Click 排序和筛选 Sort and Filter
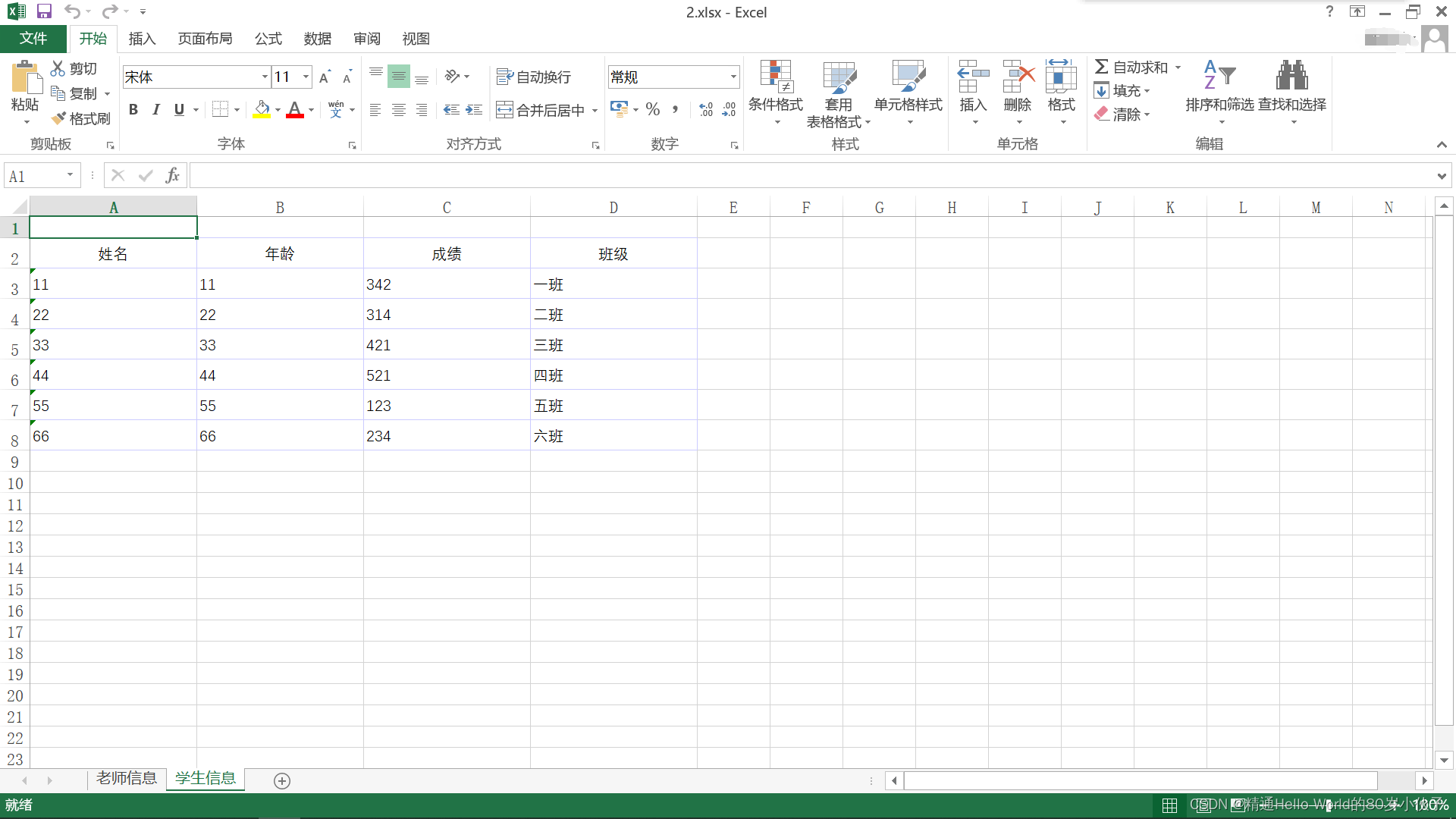The width and height of the screenshot is (1456, 819). pyautogui.click(x=1219, y=93)
